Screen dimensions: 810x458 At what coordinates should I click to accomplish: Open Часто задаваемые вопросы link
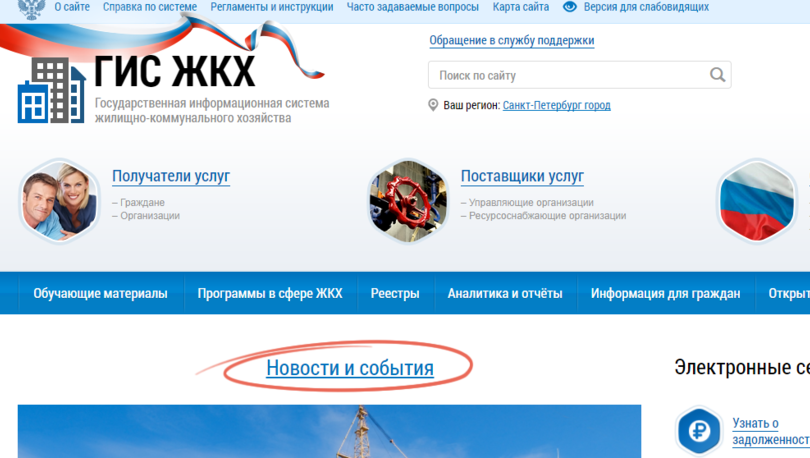(413, 7)
